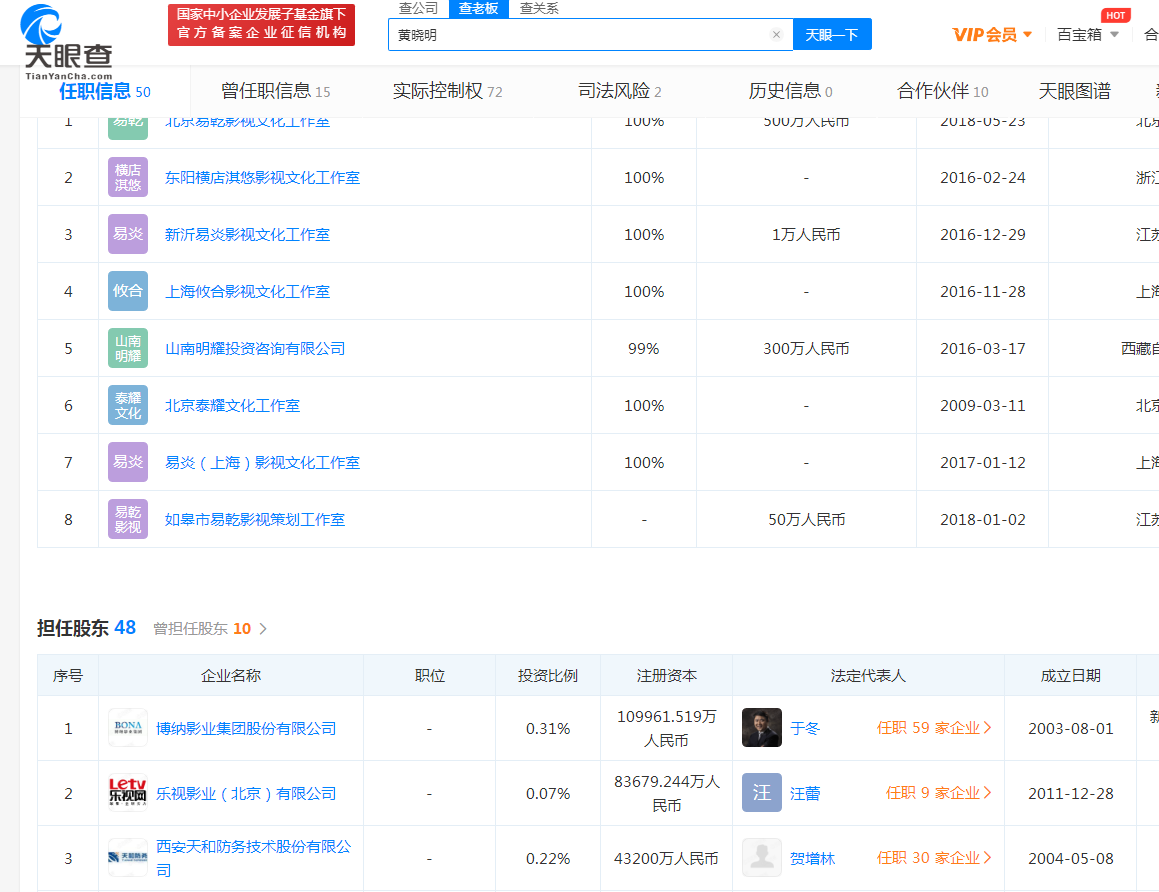The image size is (1159, 892).
Task: Open the VIP会员 dropdown
Action: coord(992,35)
